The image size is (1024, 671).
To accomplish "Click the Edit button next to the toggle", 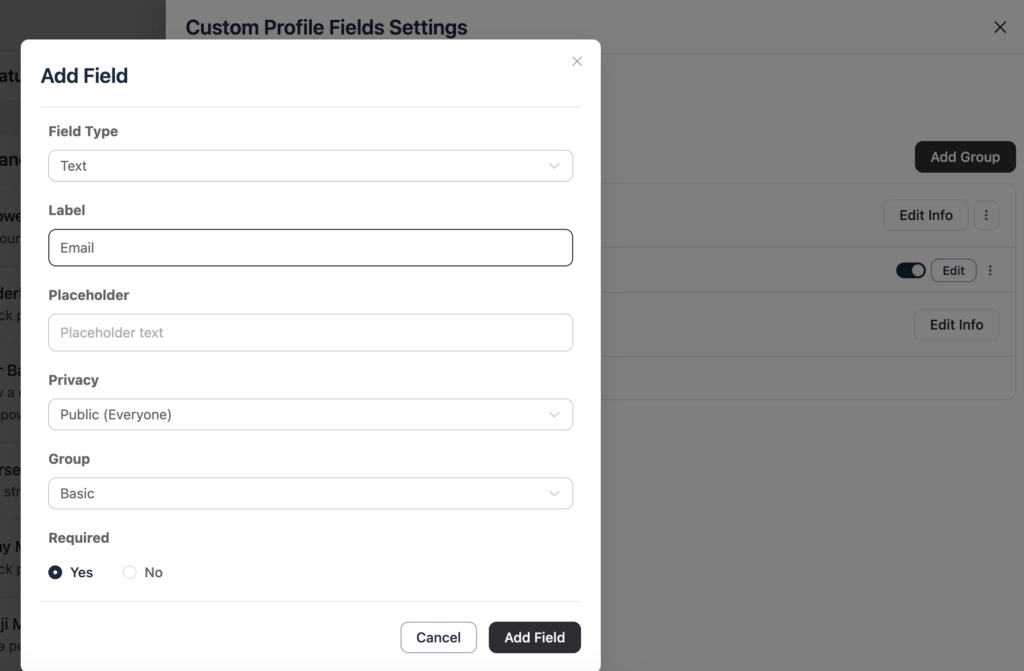I will [x=952, y=270].
